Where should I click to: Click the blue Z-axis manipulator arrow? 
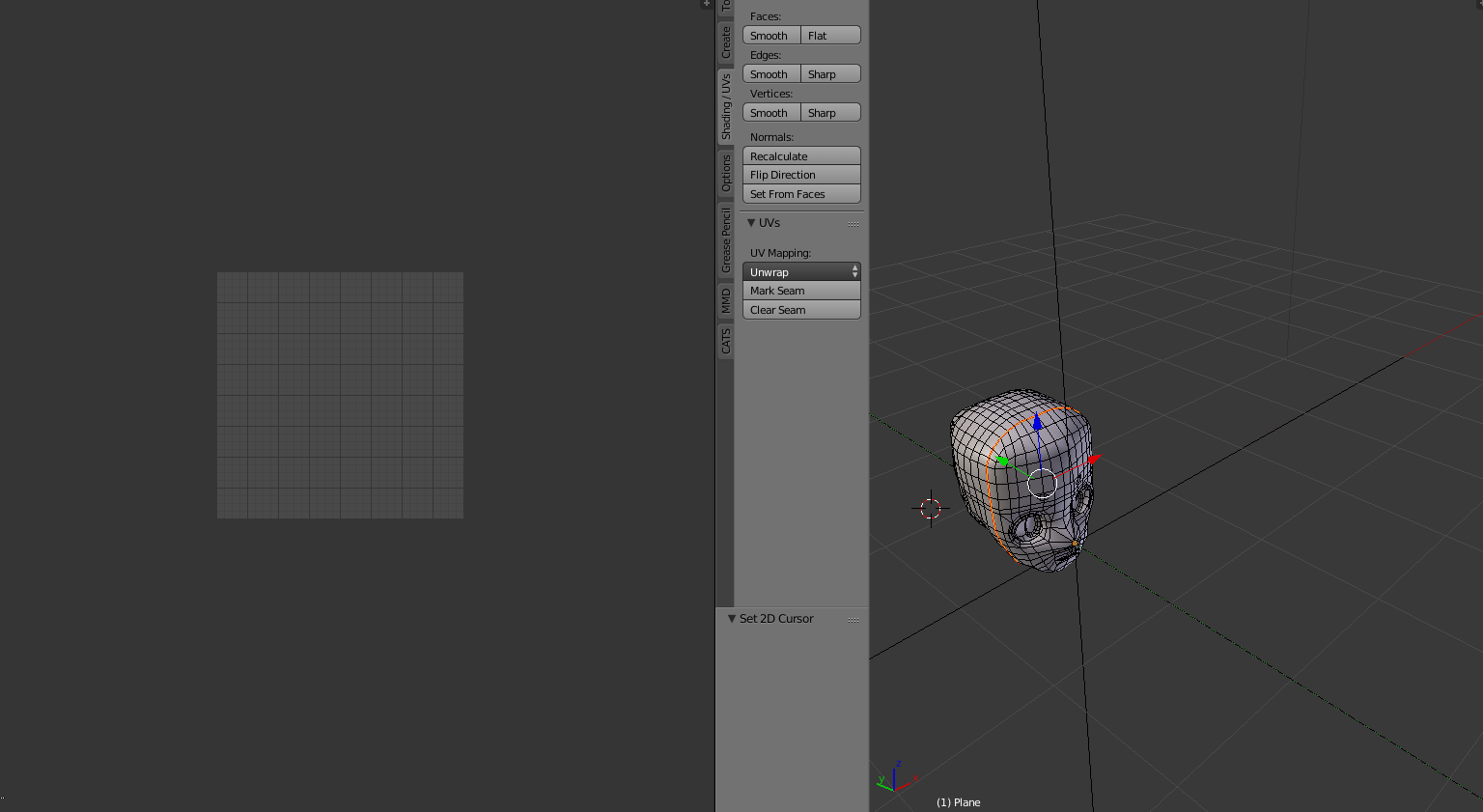click(1037, 423)
